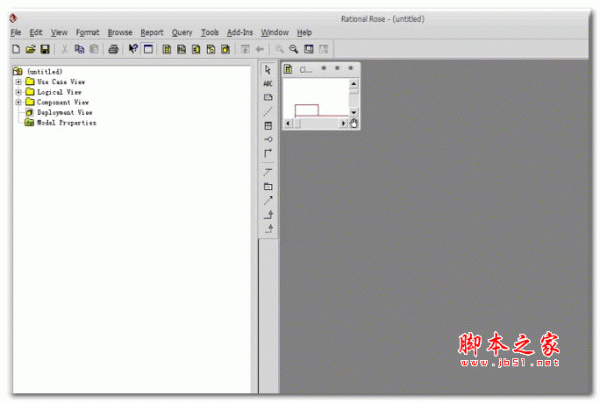This screenshot has height=403, width=600.
Task: Select the Interface lollipop tool
Action: [268, 139]
